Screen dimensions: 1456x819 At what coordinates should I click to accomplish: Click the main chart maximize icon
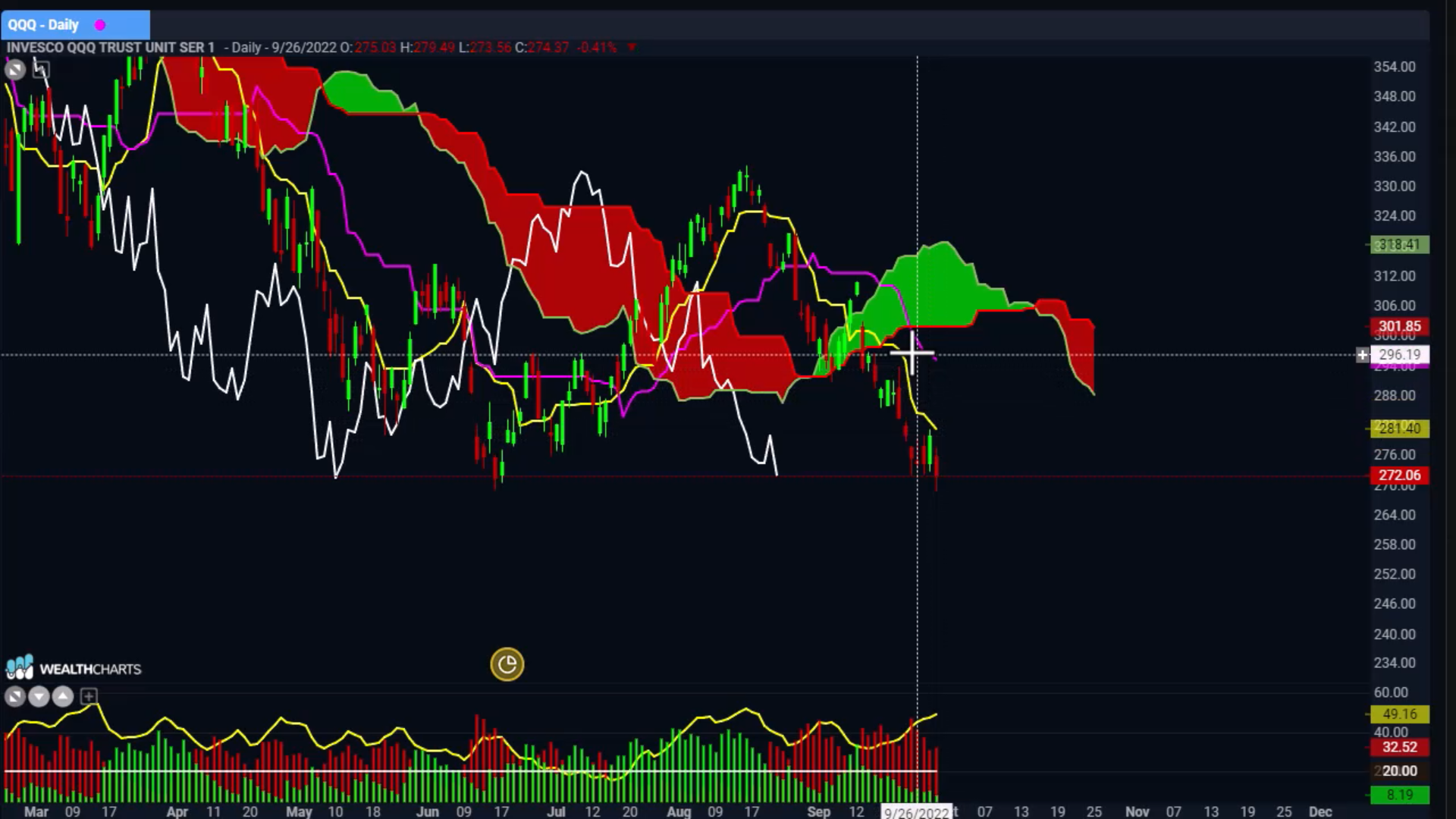point(14,70)
